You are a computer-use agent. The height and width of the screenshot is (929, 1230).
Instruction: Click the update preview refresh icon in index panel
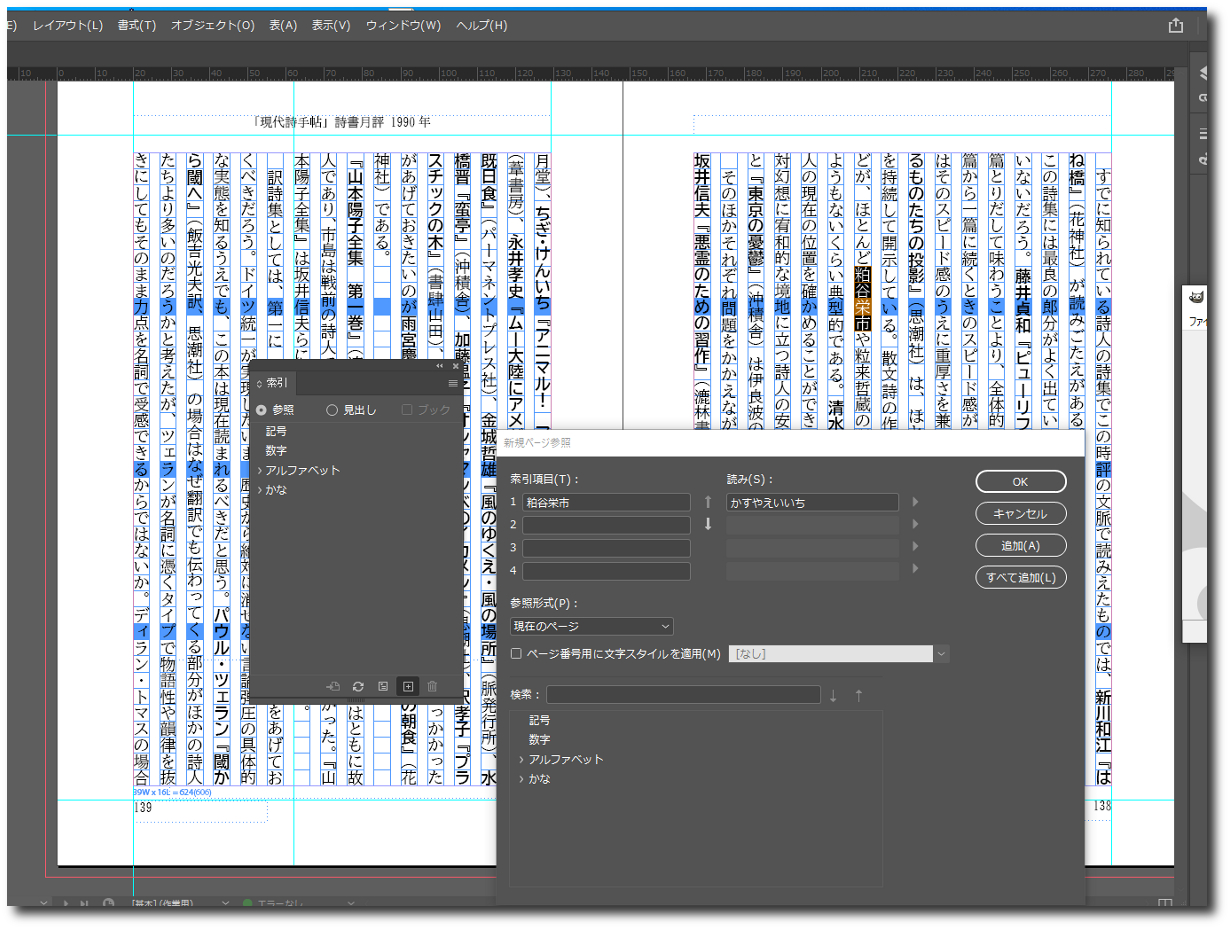click(358, 686)
